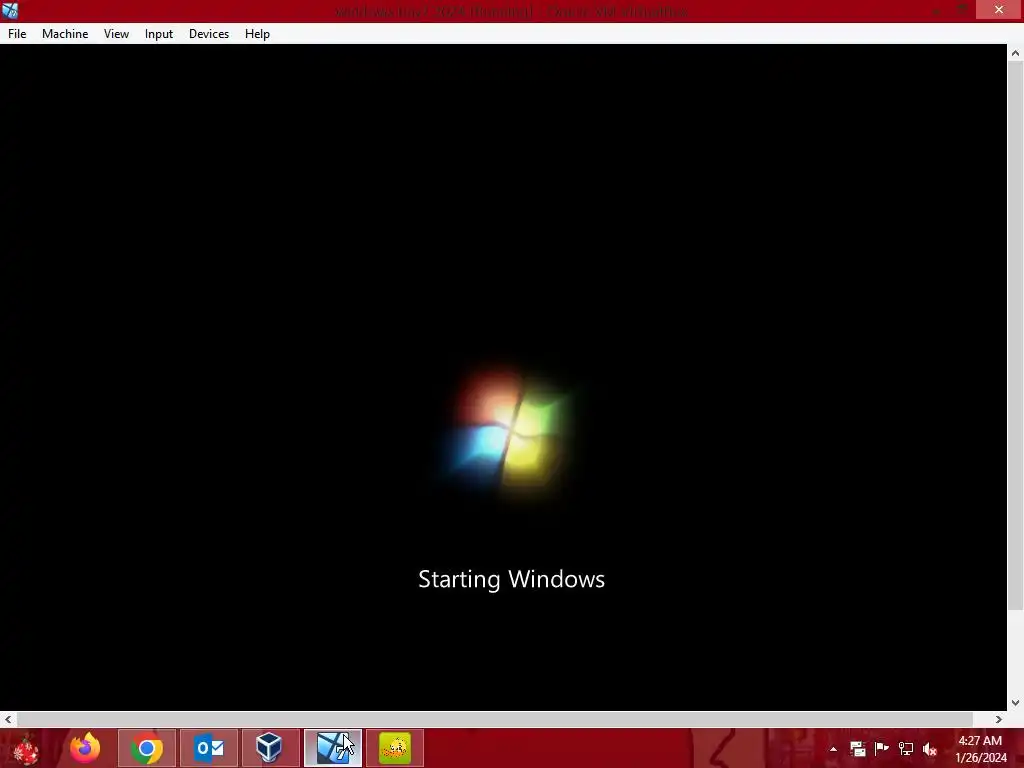Click the VirtualBox VM window title icon
1024x768 pixels.
[10, 10]
